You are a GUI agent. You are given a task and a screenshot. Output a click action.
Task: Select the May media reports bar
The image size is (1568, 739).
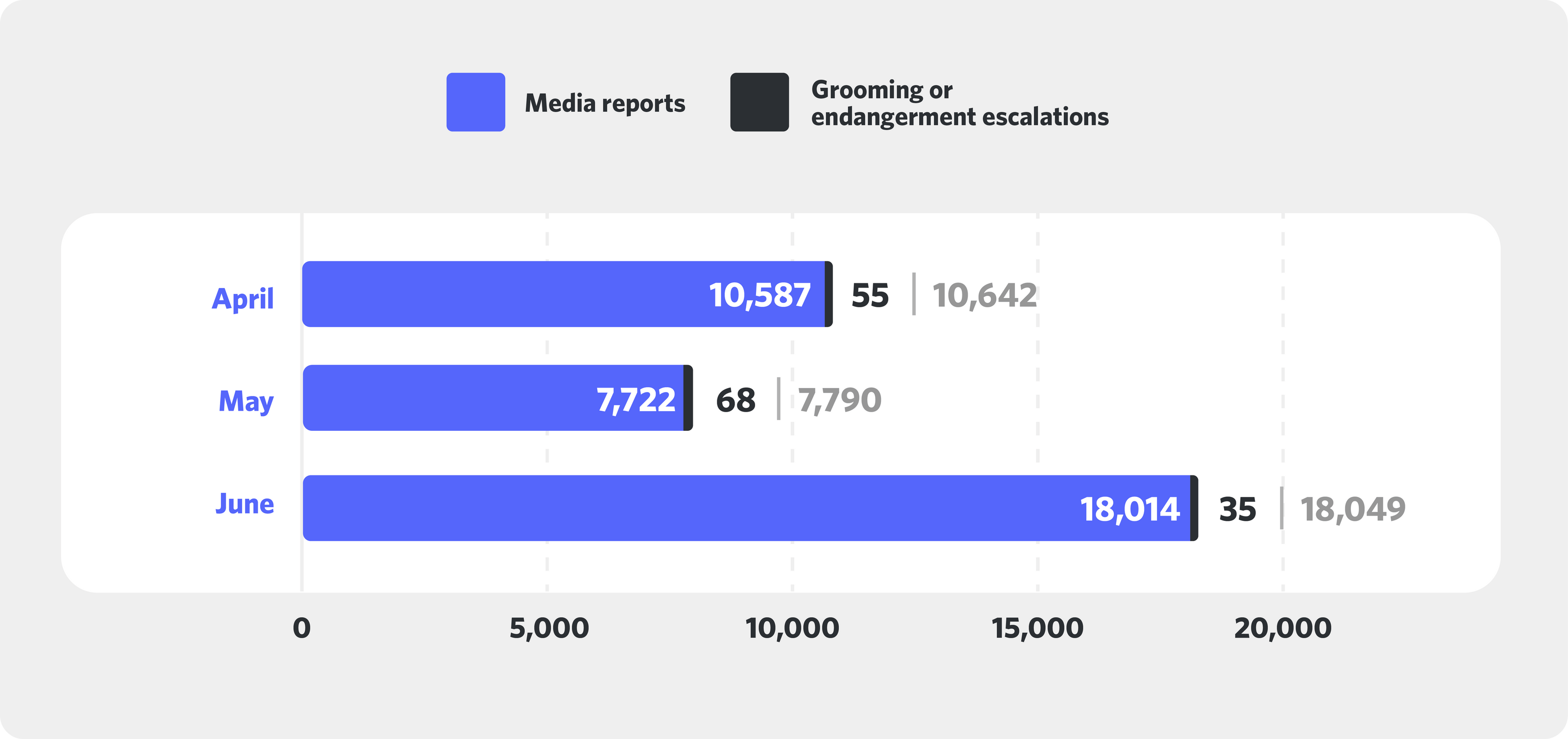[x=487, y=400]
